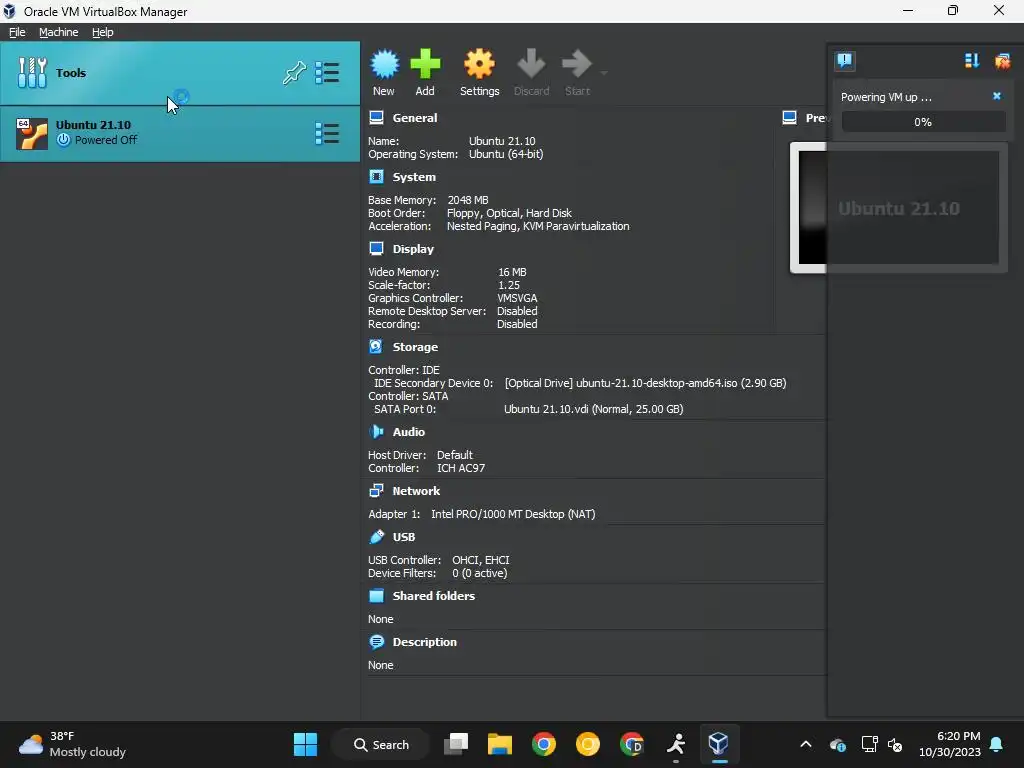Open the weather widget Mostly cloudy
The image size is (1024, 768).
pyautogui.click(x=72, y=744)
